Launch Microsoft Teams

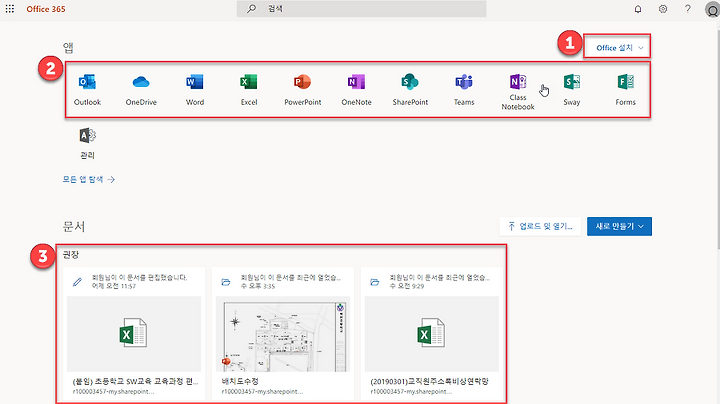(x=464, y=90)
